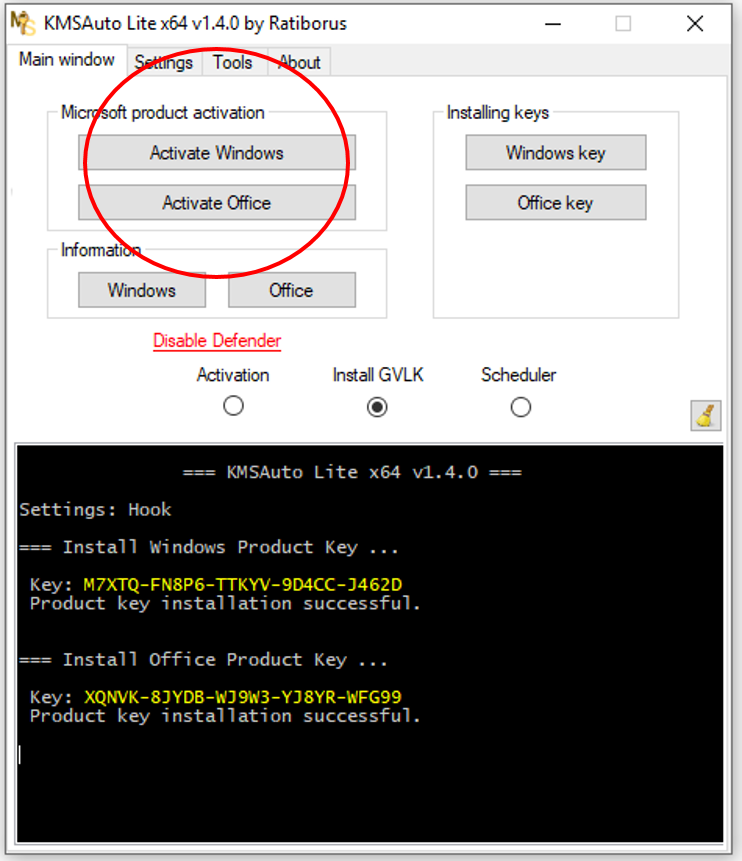
Task: Click the Activate Office button
Action: click(x=217, y=203)
